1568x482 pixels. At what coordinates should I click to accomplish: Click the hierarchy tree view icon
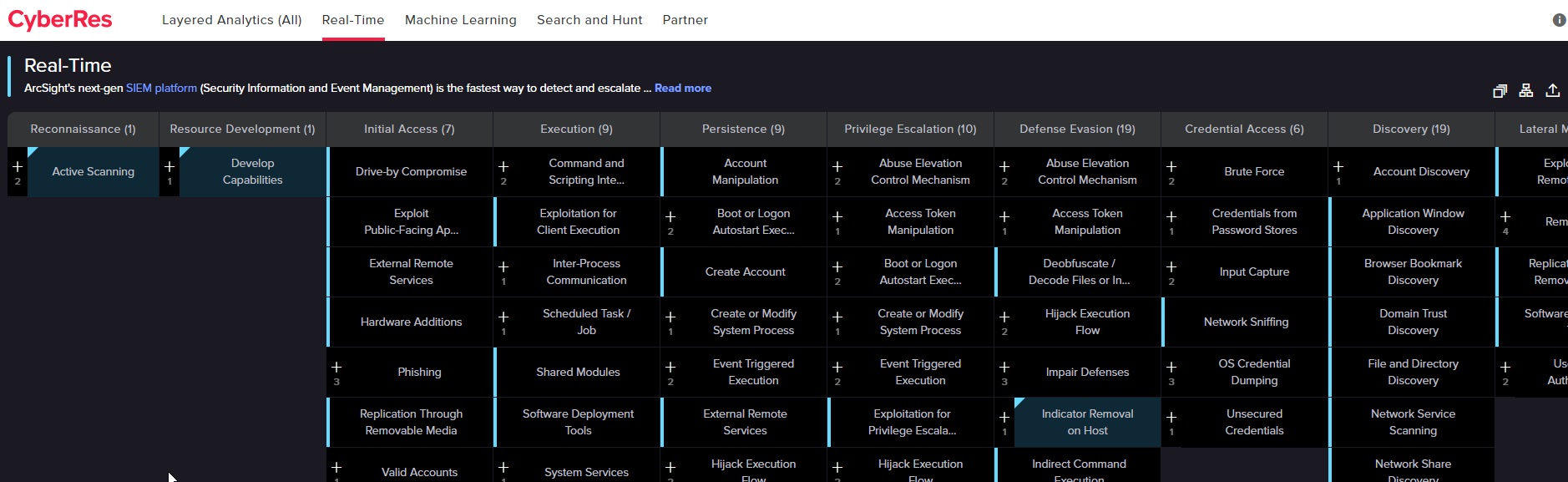(1526, 90)
